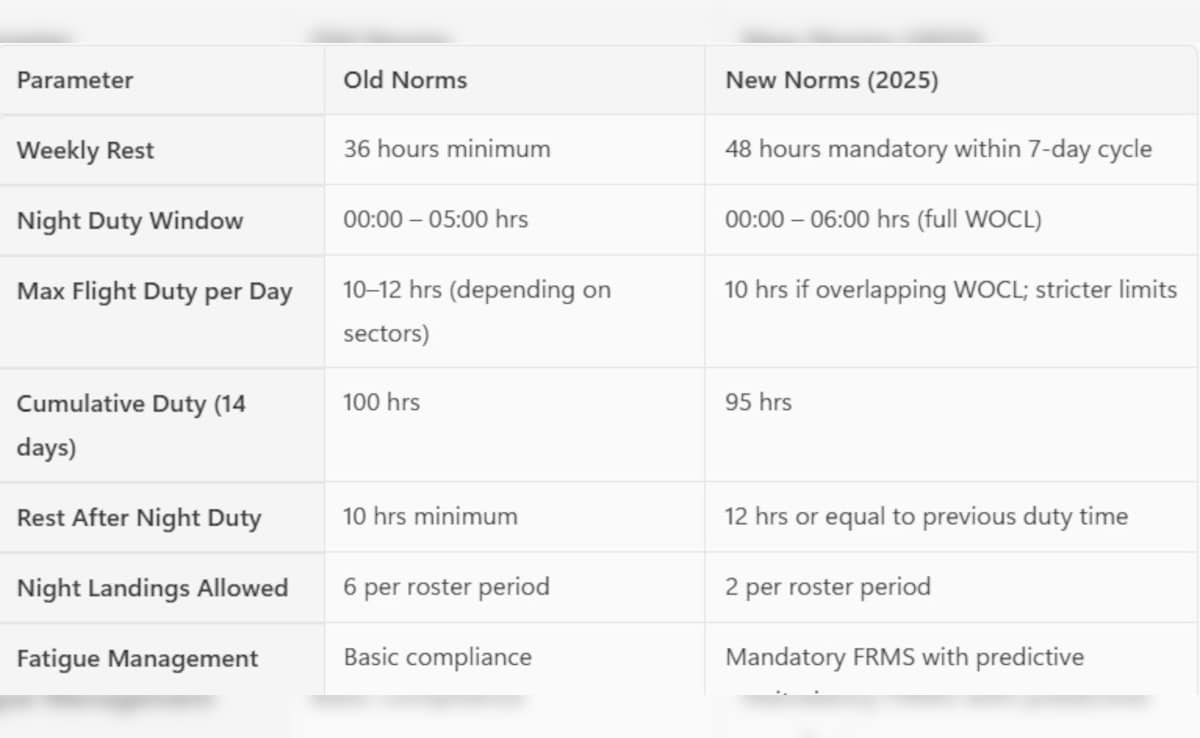
Task: Click the "95 hrs" new norm cell
Action: 758,402
